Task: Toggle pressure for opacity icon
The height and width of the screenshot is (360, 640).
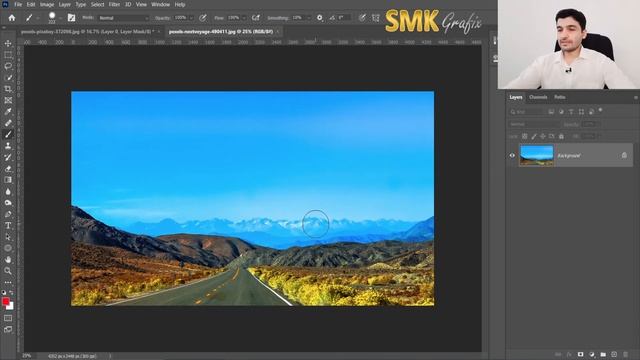Action: tap(203, 18)
